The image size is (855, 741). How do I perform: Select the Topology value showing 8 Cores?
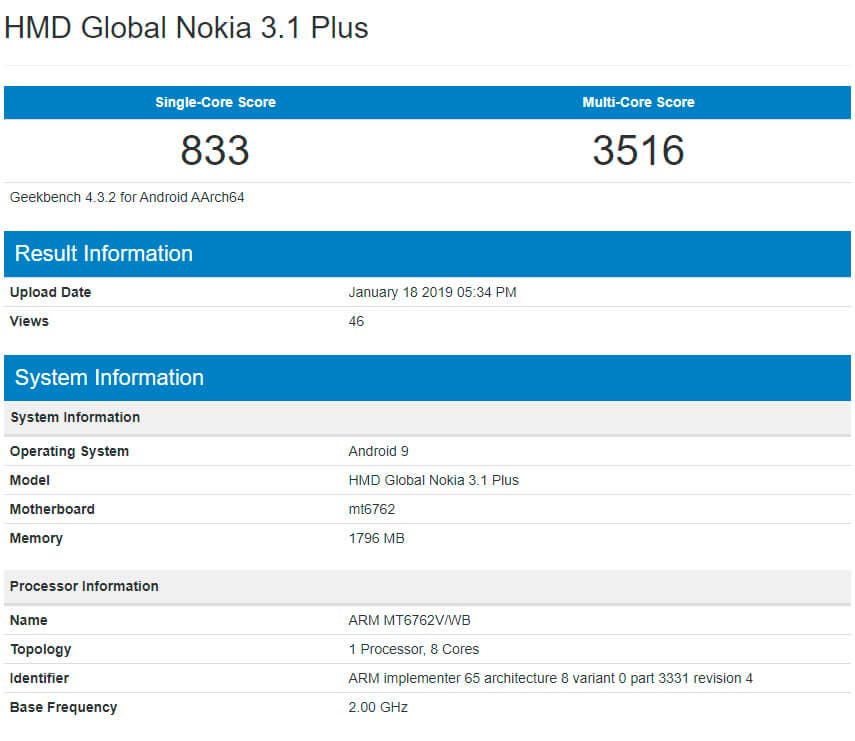point(414,649)
